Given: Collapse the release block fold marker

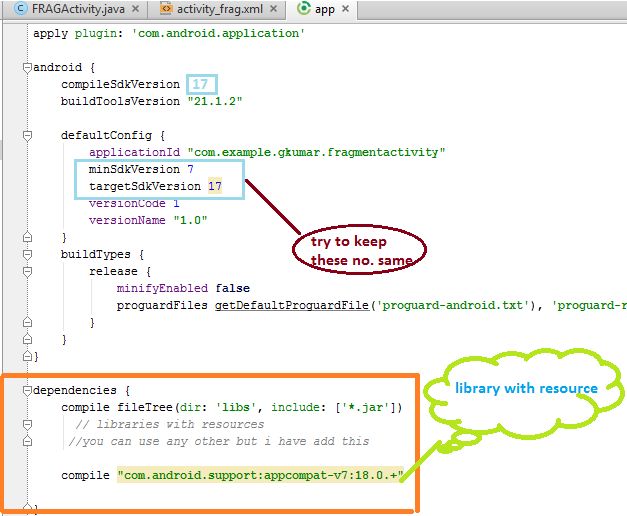Looking at the screenshot, I should 27,272.
